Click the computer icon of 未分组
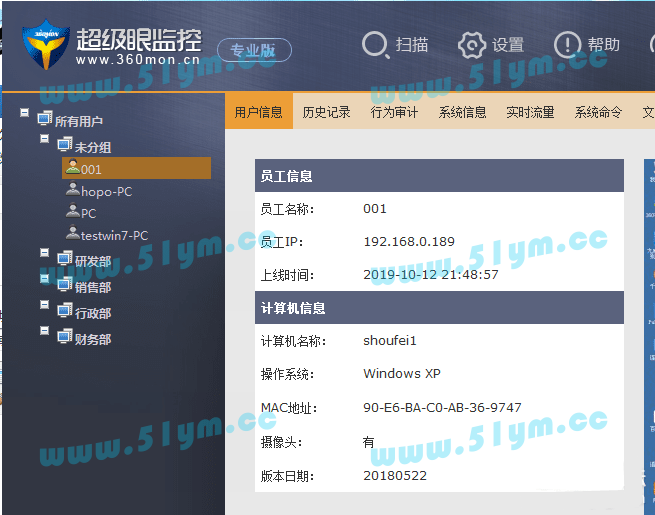655x515 pixels. click(x=65, y=144)
